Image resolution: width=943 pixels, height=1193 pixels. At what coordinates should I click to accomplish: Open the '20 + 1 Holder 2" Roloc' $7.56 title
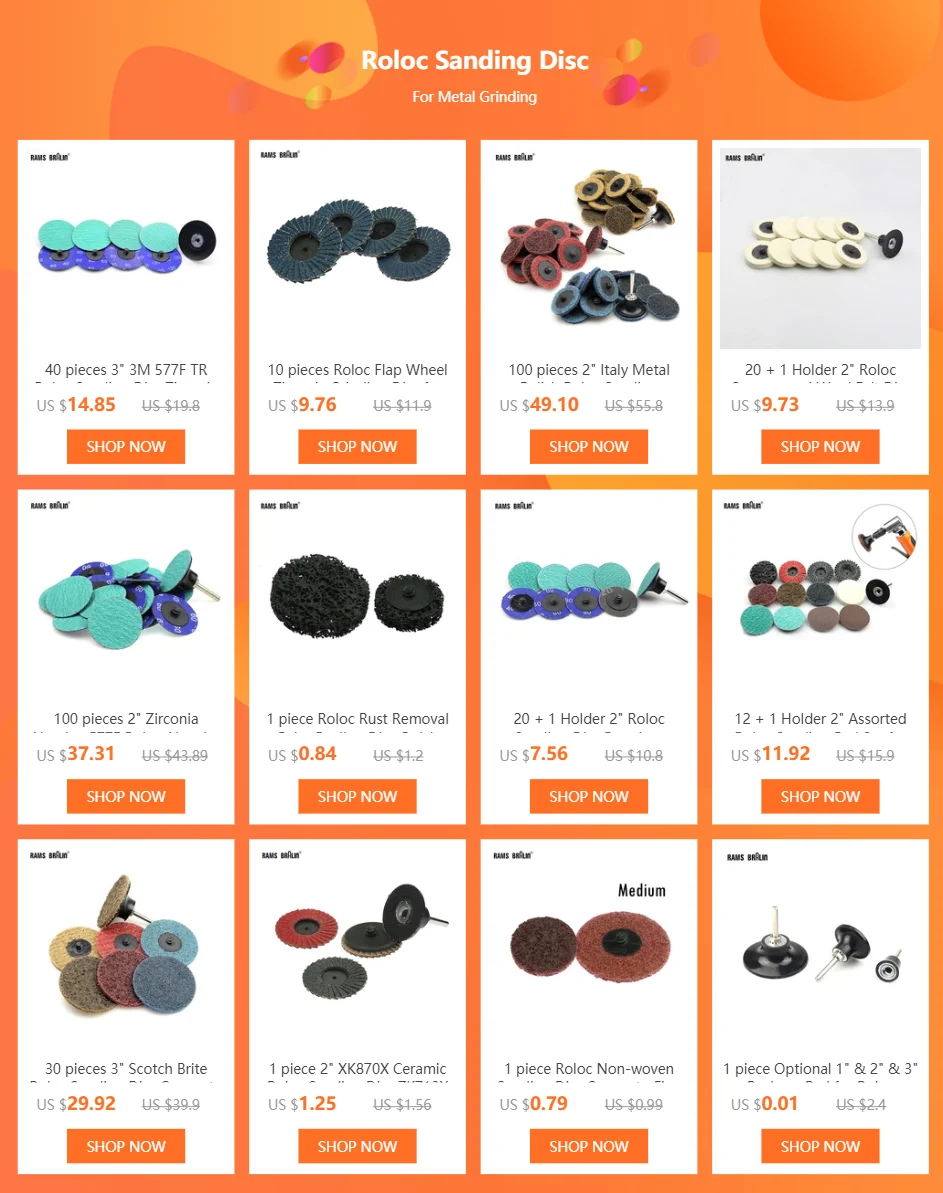coord(588,719)
